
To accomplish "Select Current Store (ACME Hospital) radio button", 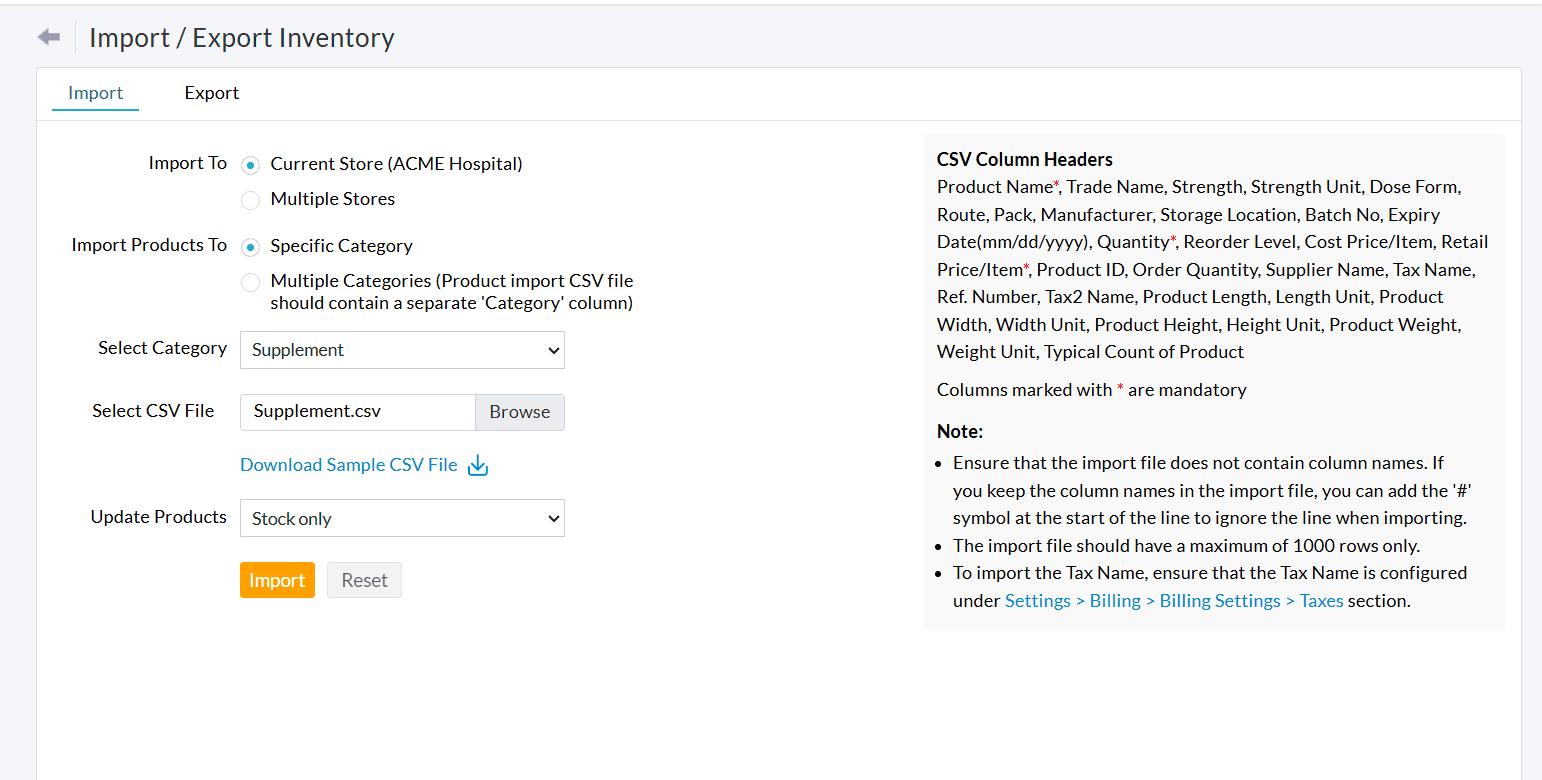I will (251, 165).
